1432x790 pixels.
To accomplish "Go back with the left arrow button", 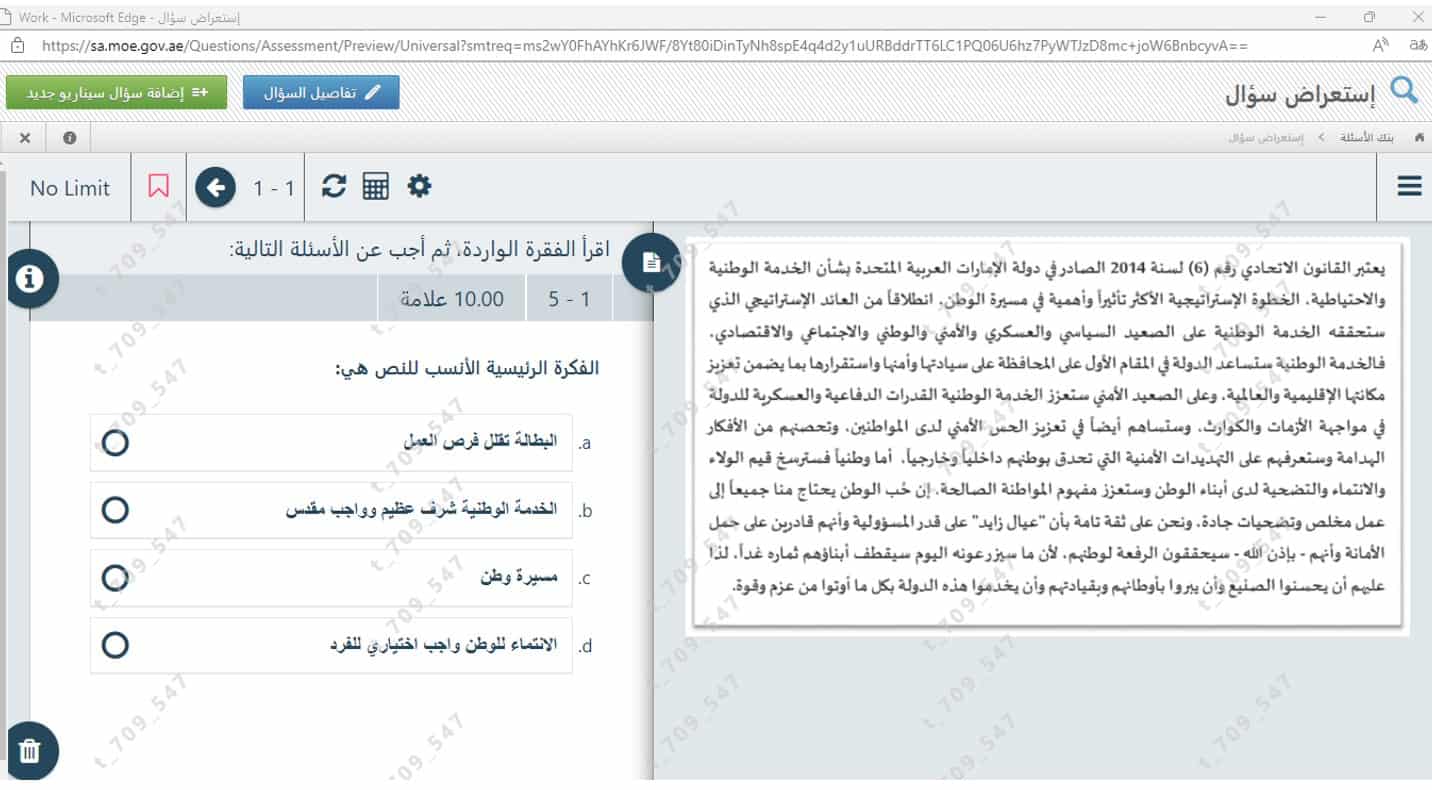I will point(215,187).
